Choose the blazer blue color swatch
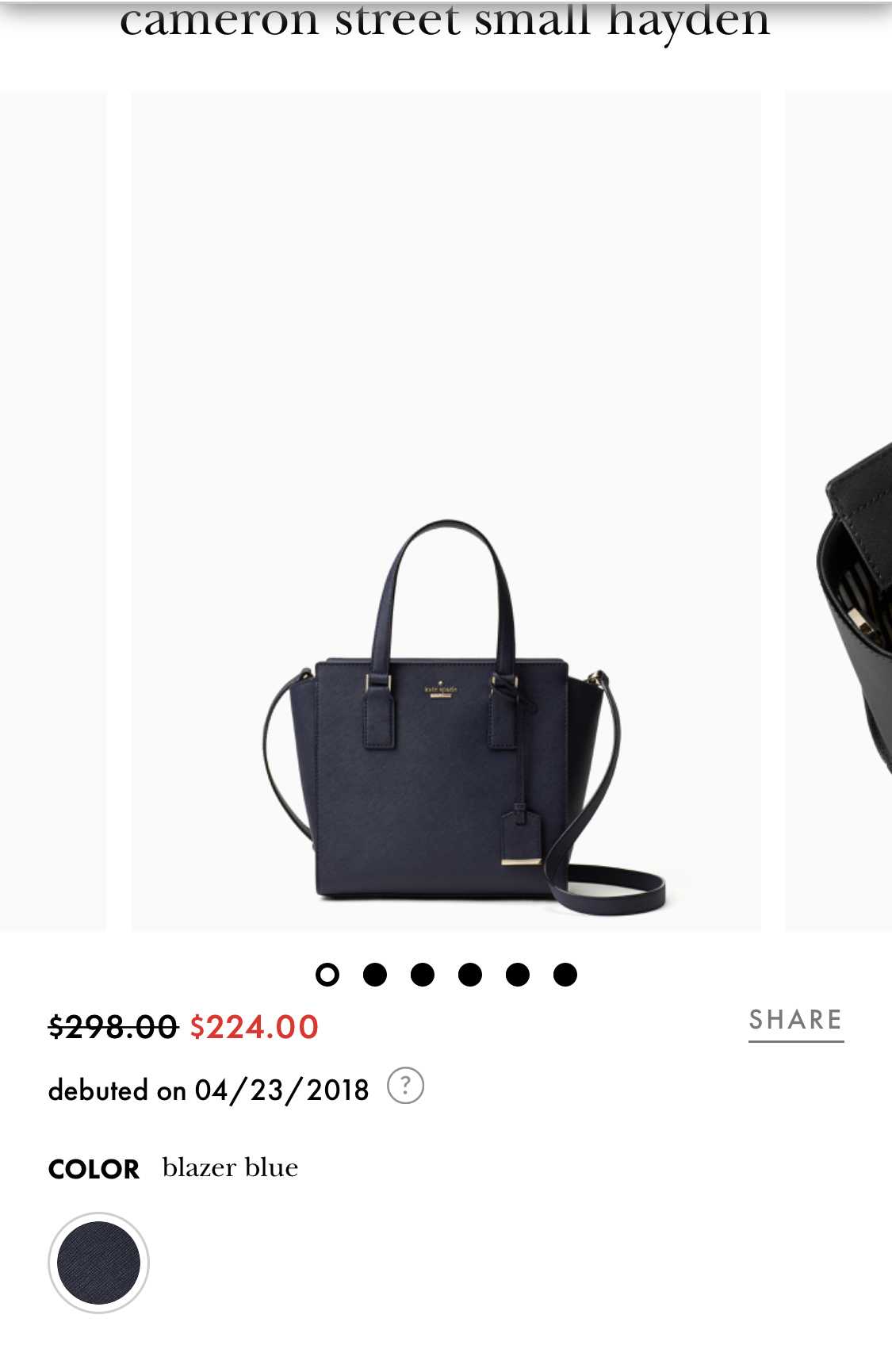892x1372 pixels. [98, 1263]
